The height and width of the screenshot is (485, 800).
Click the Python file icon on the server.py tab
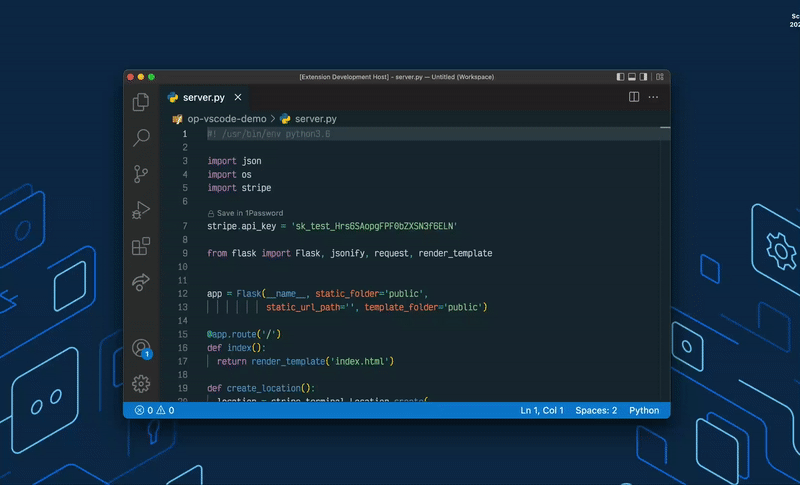(173, 97)
